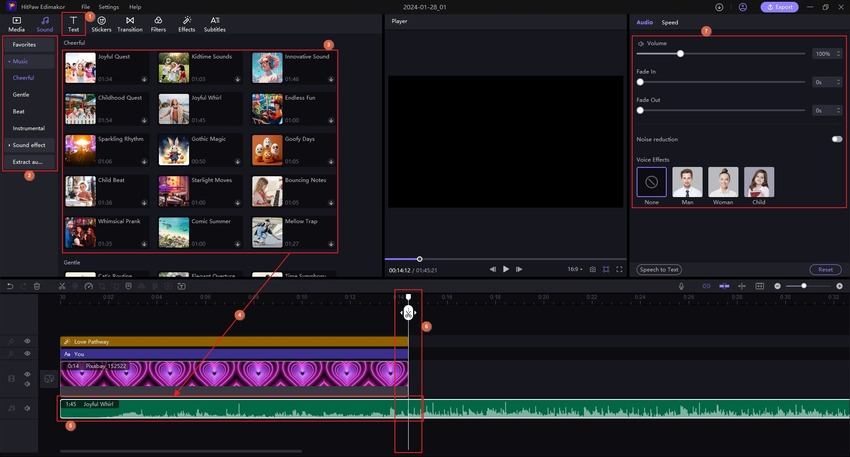Open the Extract audio option
This screenshot has width=850, height=457.
point(29,162)
